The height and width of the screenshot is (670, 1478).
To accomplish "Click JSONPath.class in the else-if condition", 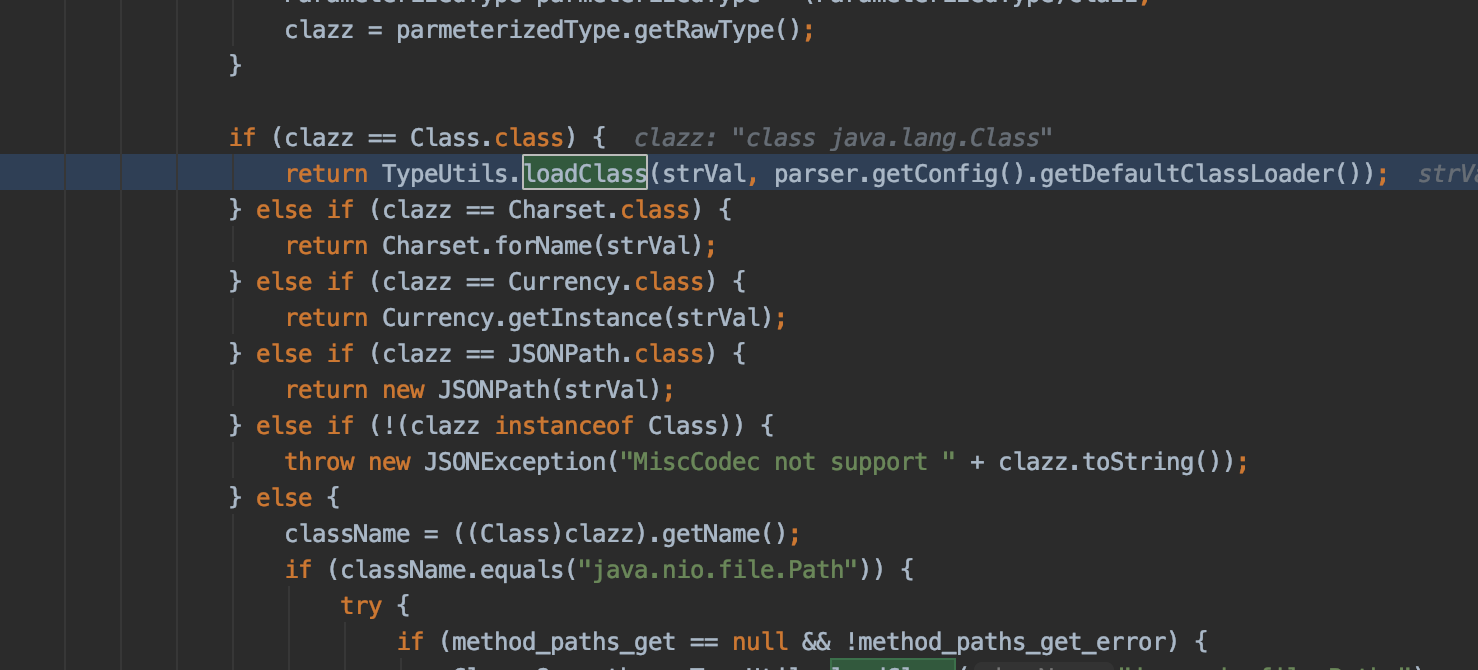I will click(x=606, y=354).
